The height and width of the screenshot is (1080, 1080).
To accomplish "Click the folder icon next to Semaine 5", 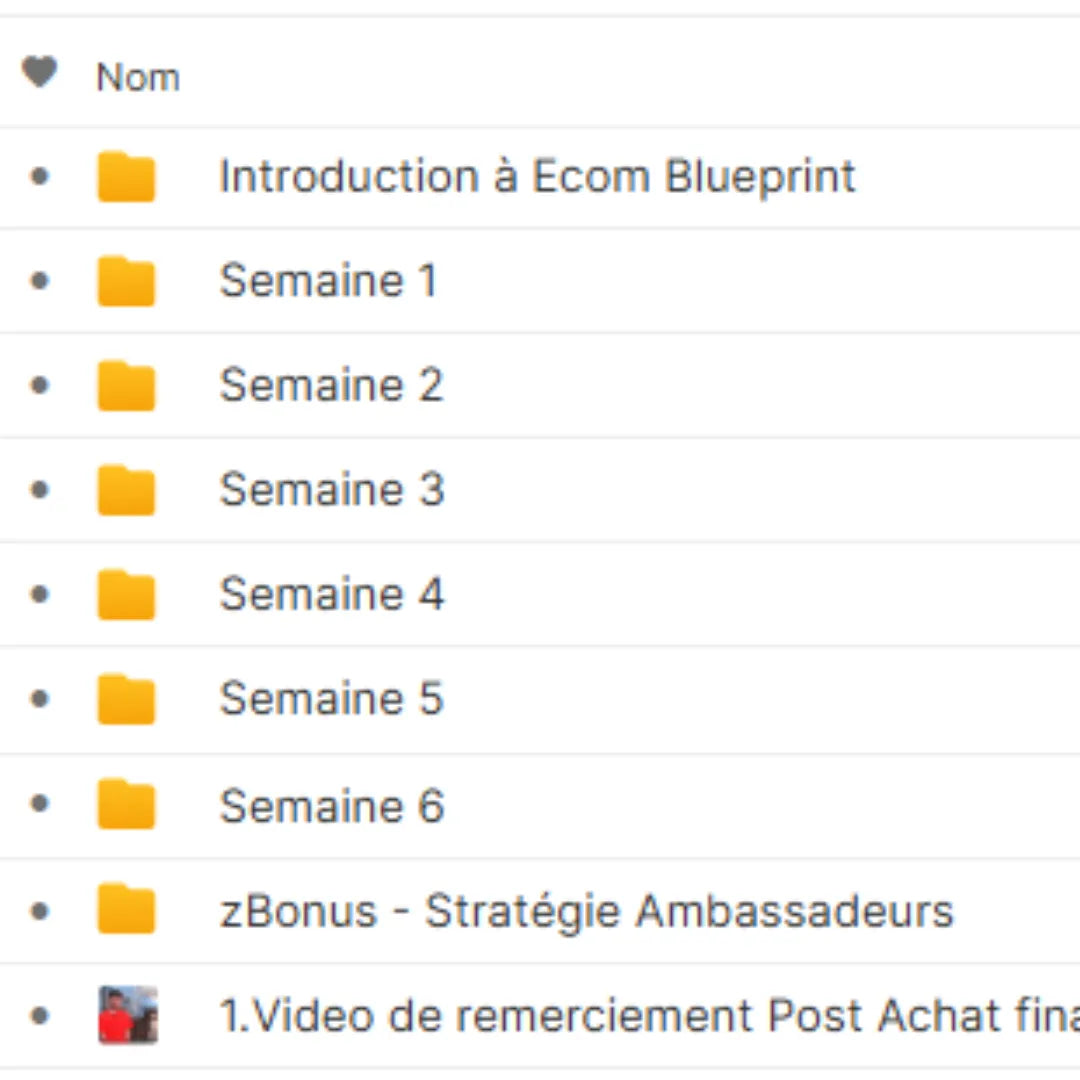I will click(126, 698).
